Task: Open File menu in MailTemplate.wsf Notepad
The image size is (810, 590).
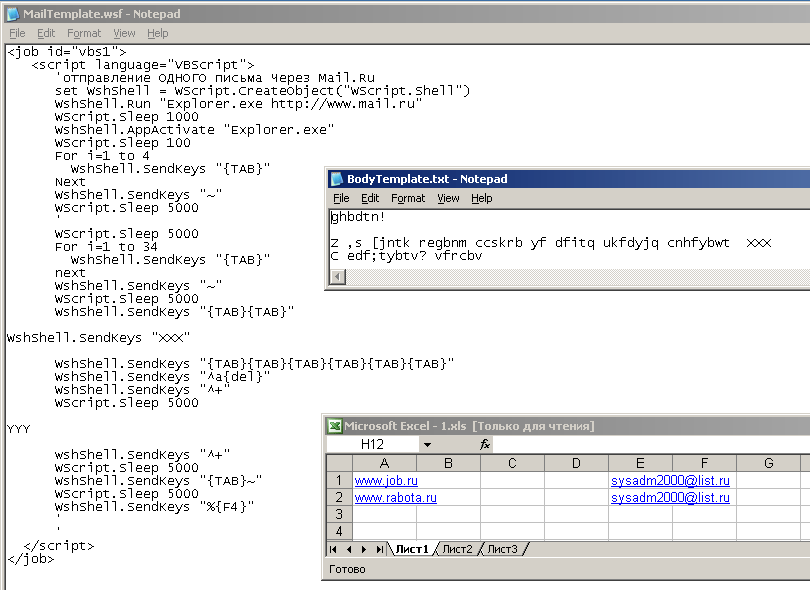Action: pos(17,33)
